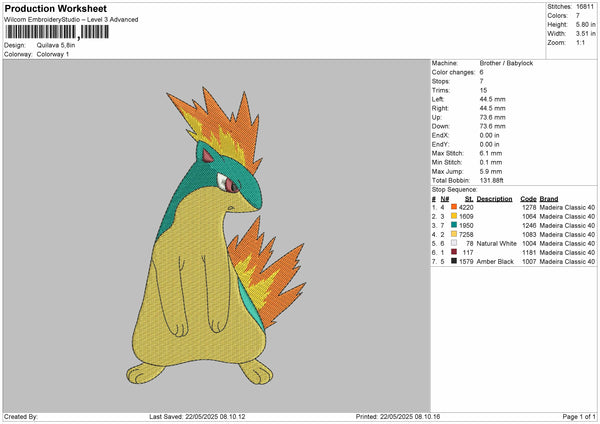Viewport: 600px width, 424px height.
Task: Click the orange swatch for code 1278
Action: coord(454,207)
